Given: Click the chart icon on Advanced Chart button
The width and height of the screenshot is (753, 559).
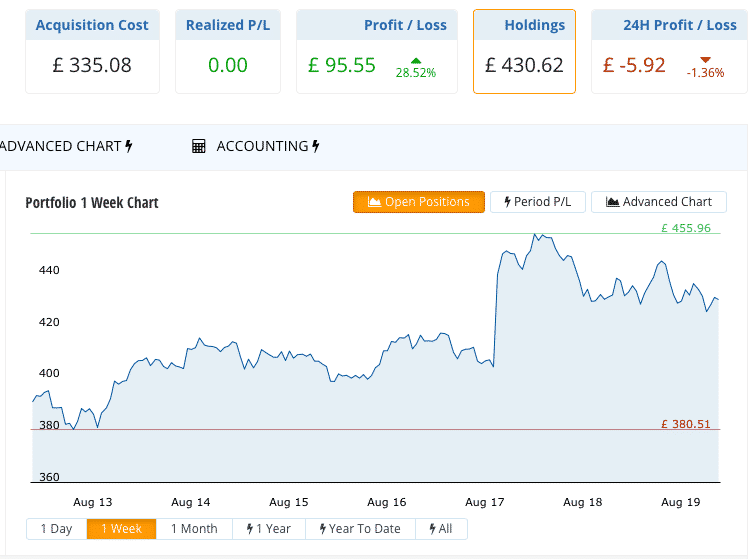Looking at the screenshot, I should [612, 202].
